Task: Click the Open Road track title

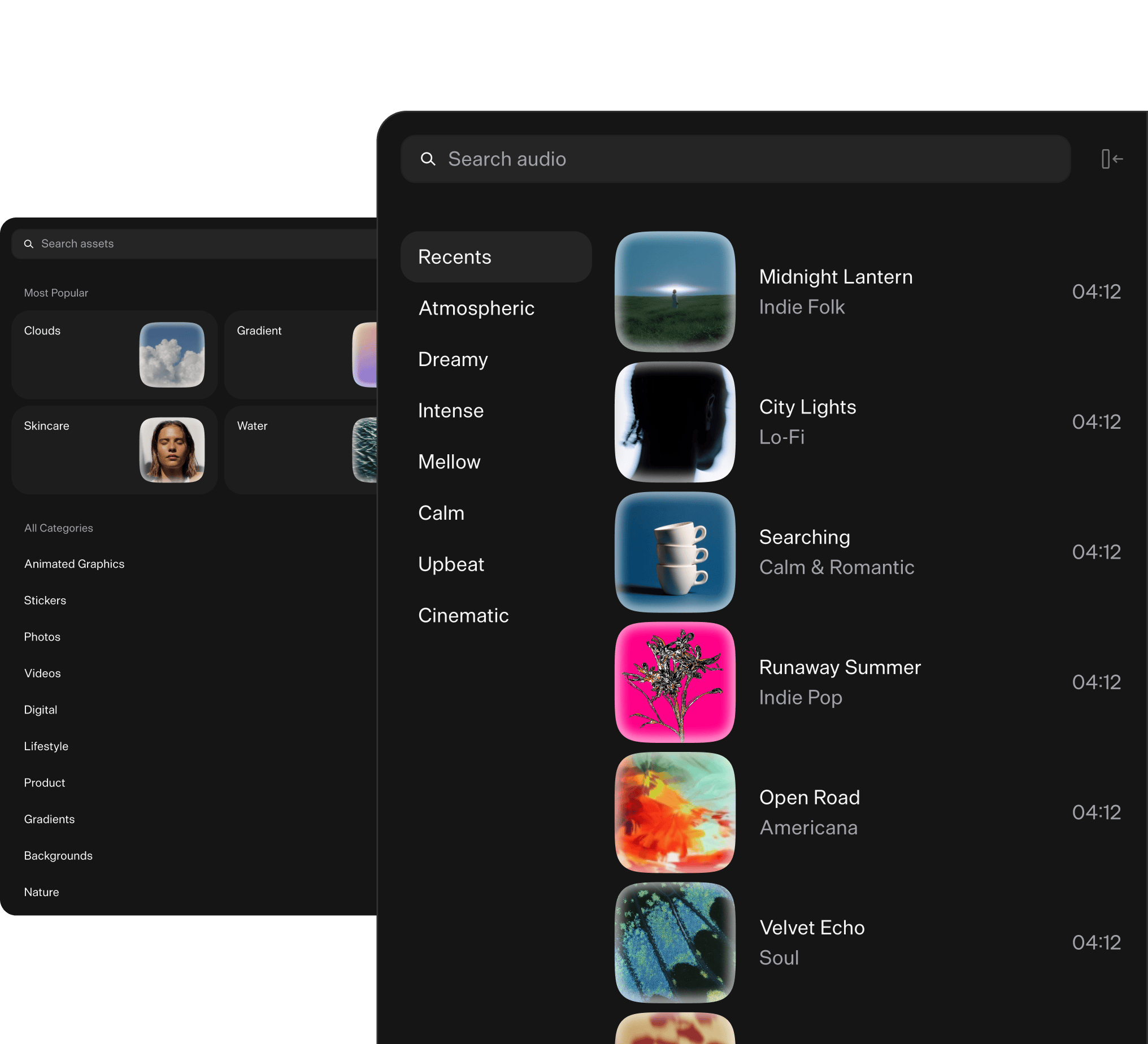Action: coord(809,797)
